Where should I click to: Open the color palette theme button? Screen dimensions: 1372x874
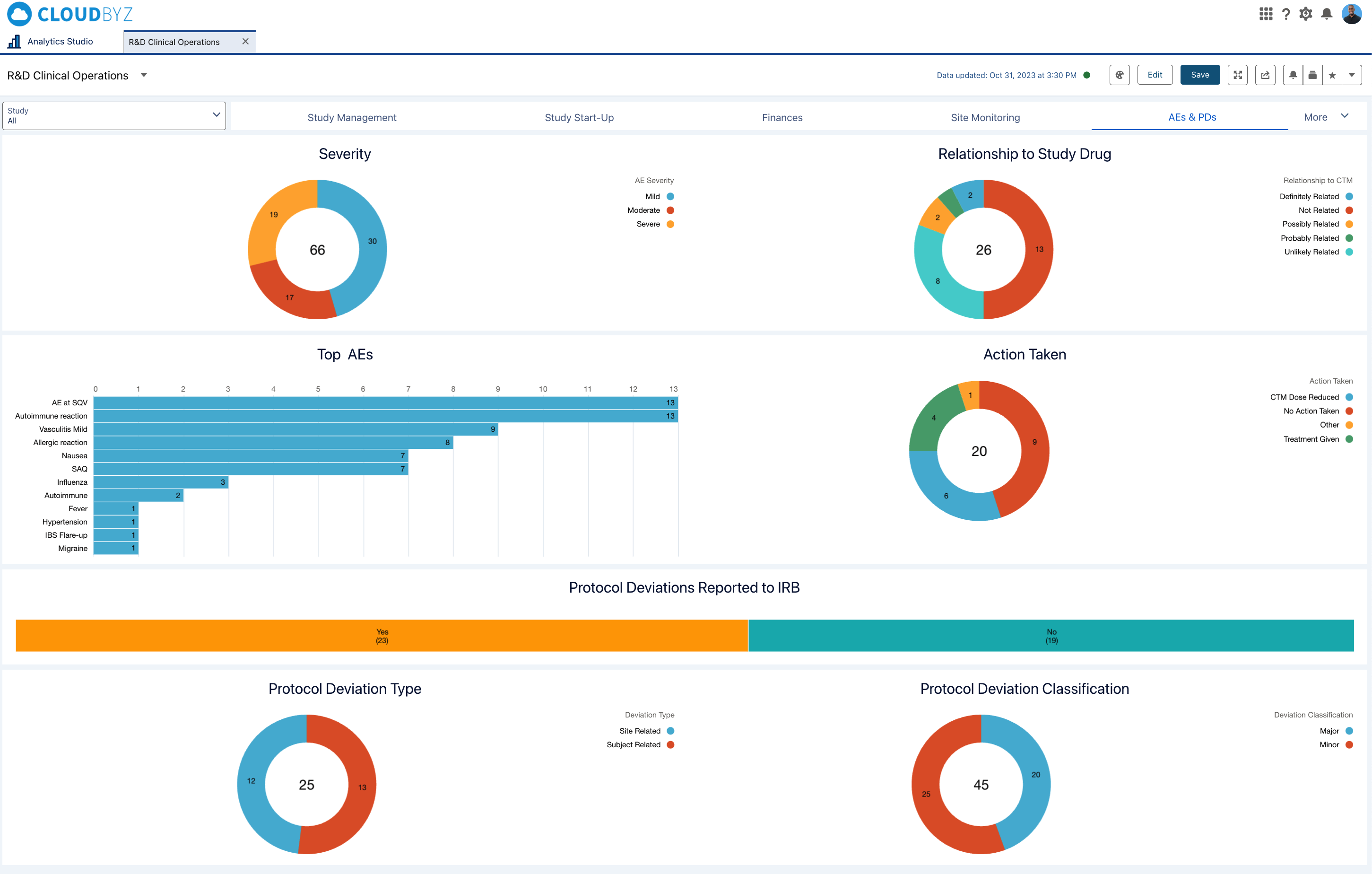tap(1120, 75)
